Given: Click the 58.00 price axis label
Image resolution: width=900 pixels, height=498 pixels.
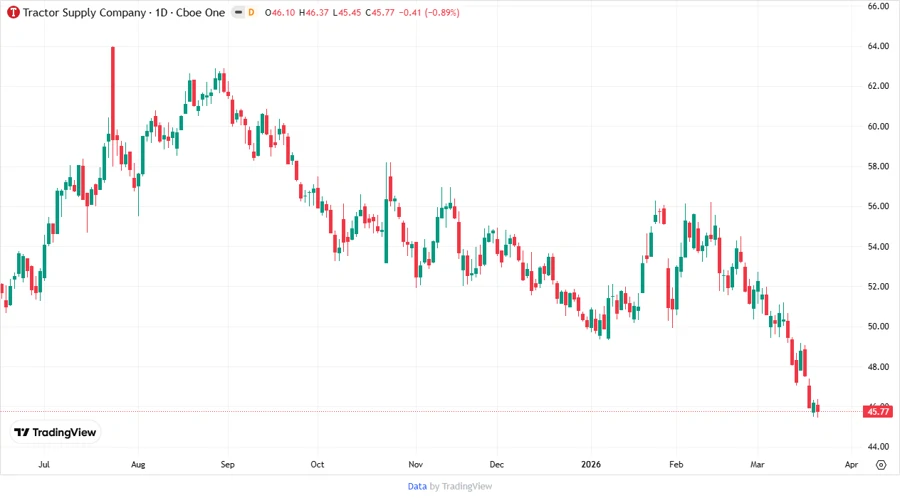Looking at the screenshot, I should [x=878, y=166].
